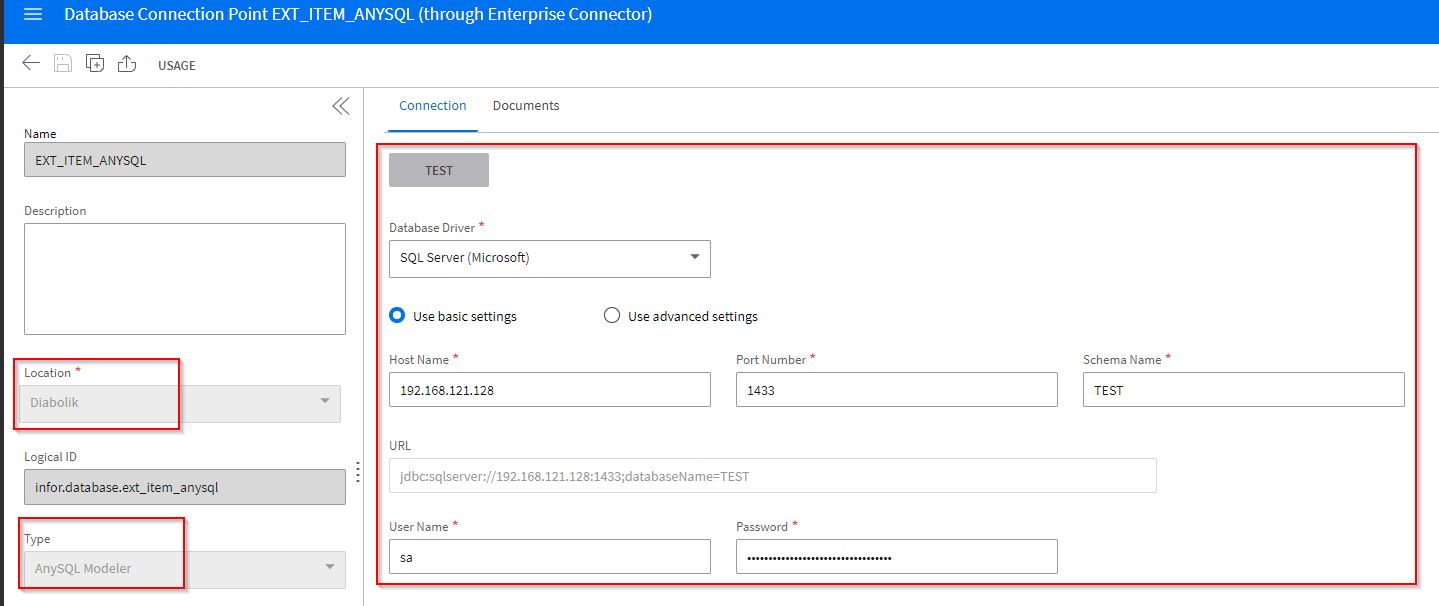Select the Use basic settings option
Viewport: 1439px width, 606px height.
pyautogui.click(x=397, y=316)
